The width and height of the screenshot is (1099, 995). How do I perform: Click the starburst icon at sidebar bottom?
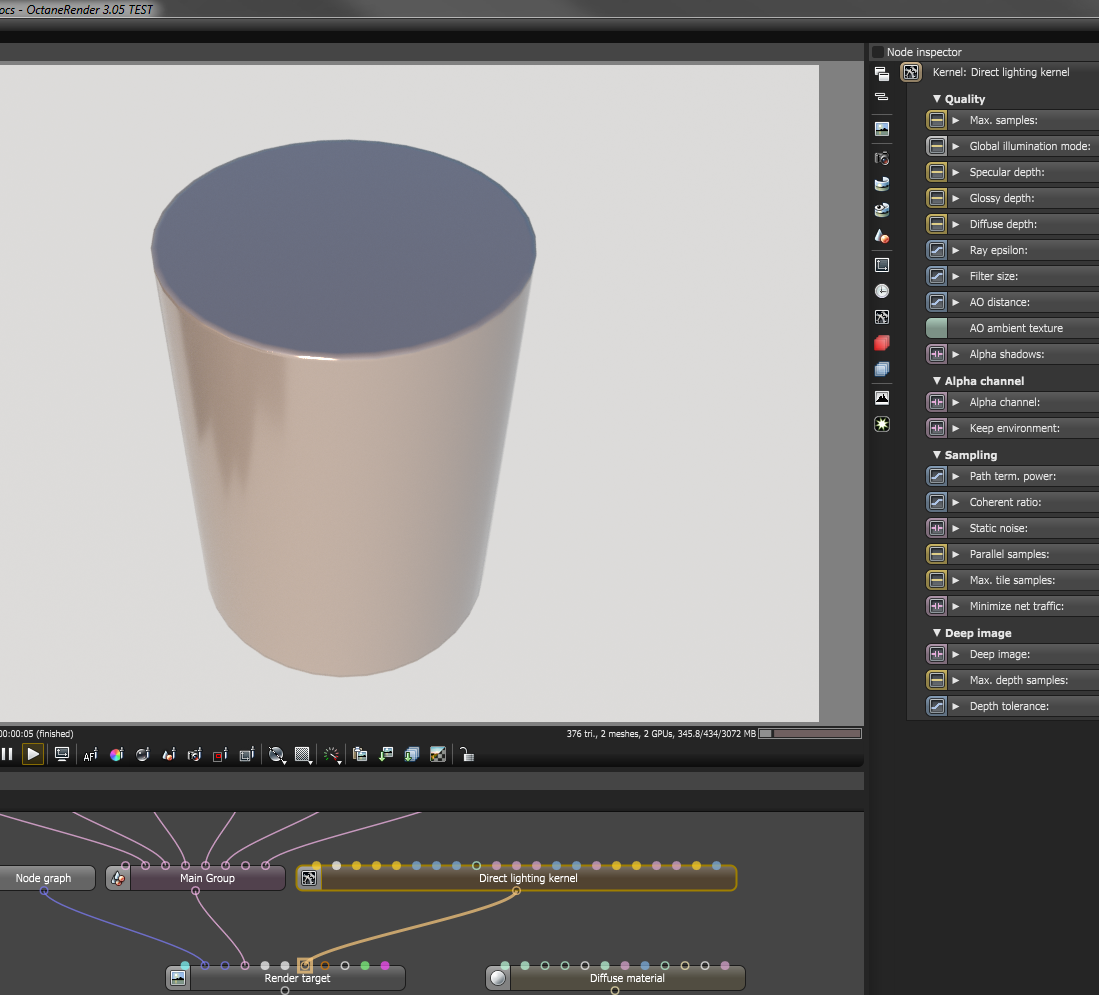pos(881,424)
